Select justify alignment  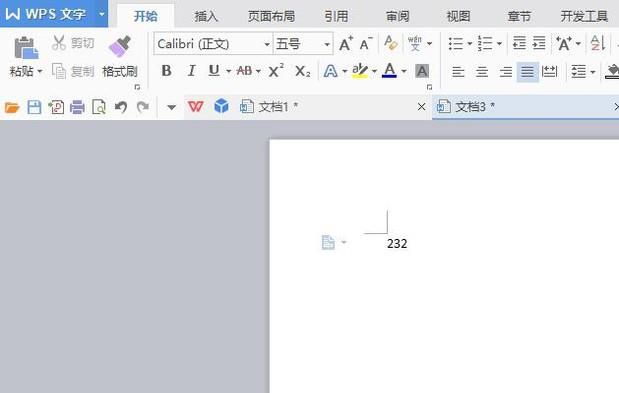click(x=527, y=72)
